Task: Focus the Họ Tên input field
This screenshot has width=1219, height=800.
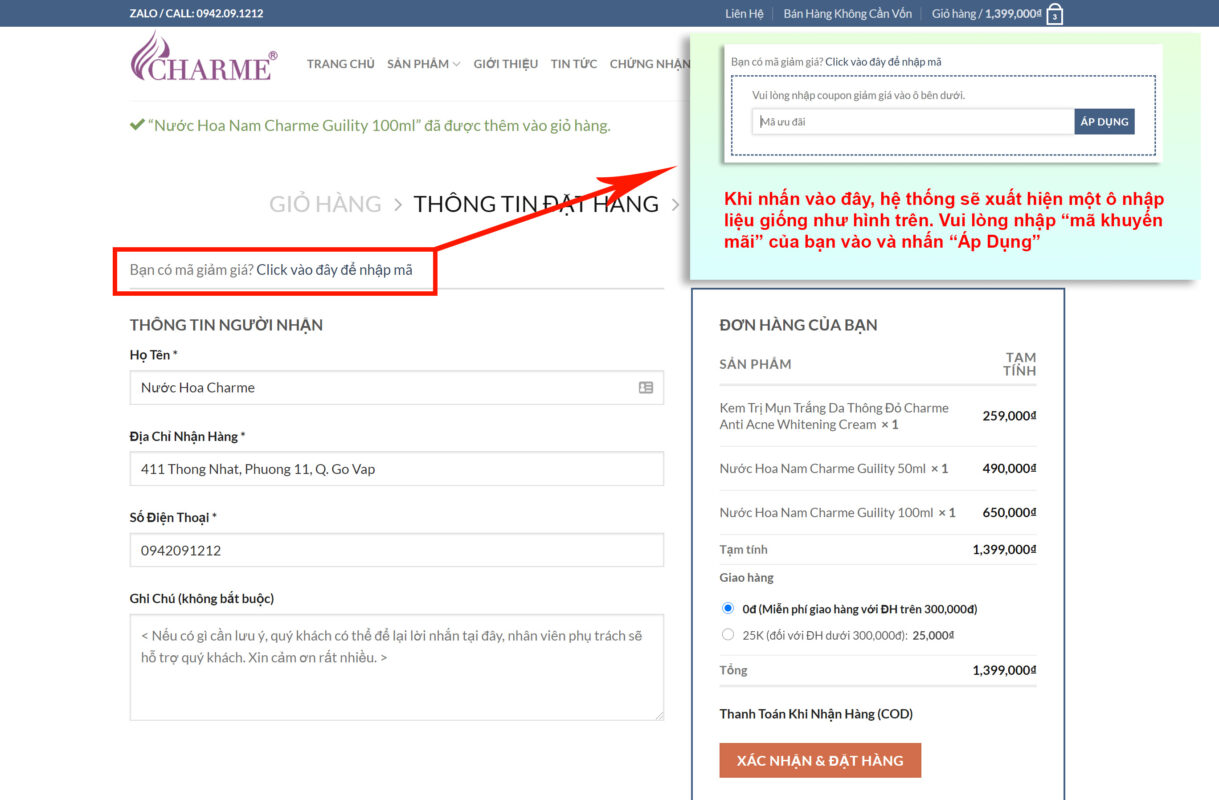Action: (380, 388)
